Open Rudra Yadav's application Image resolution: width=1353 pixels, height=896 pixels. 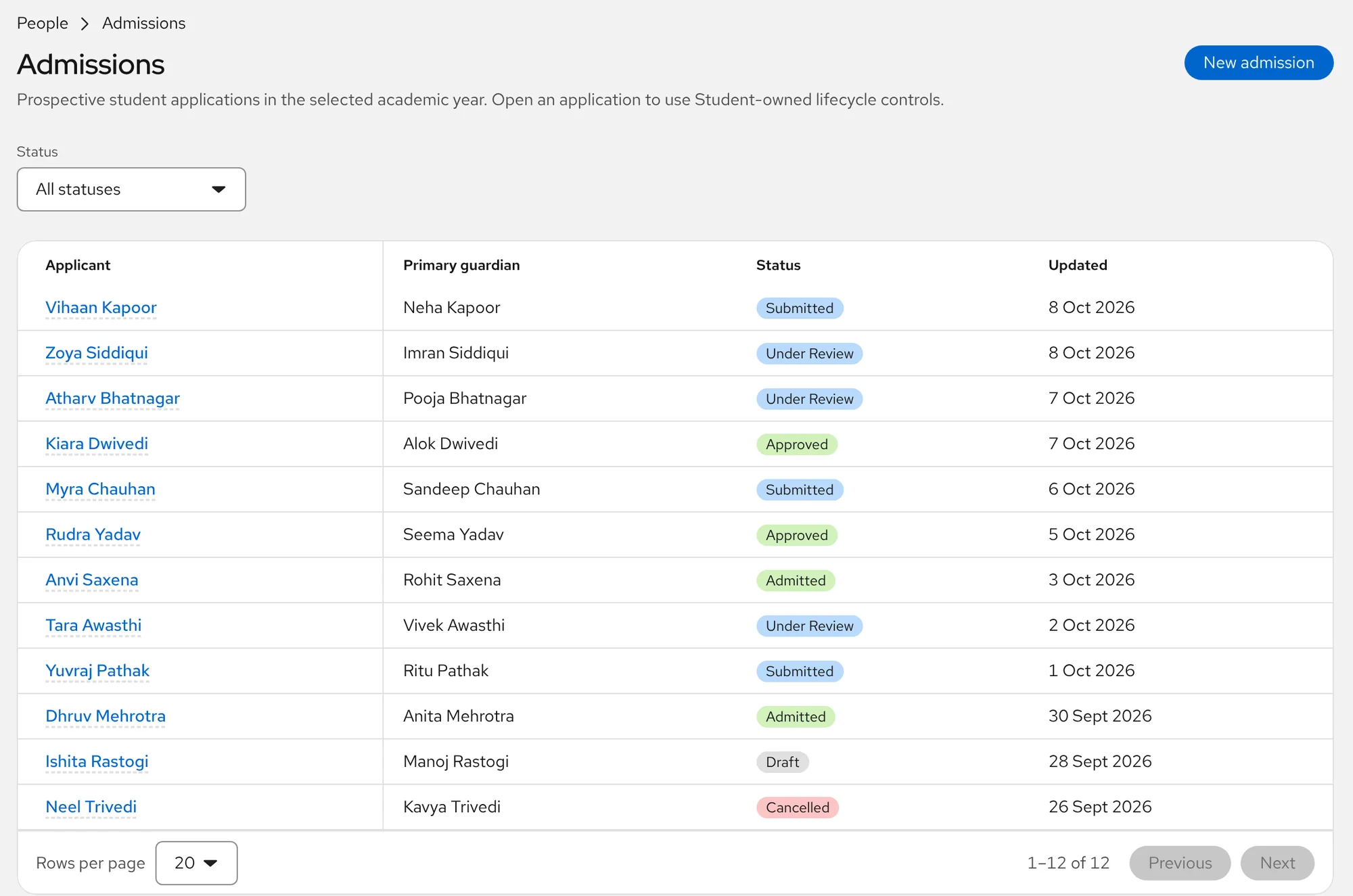(x=93, y=534)
